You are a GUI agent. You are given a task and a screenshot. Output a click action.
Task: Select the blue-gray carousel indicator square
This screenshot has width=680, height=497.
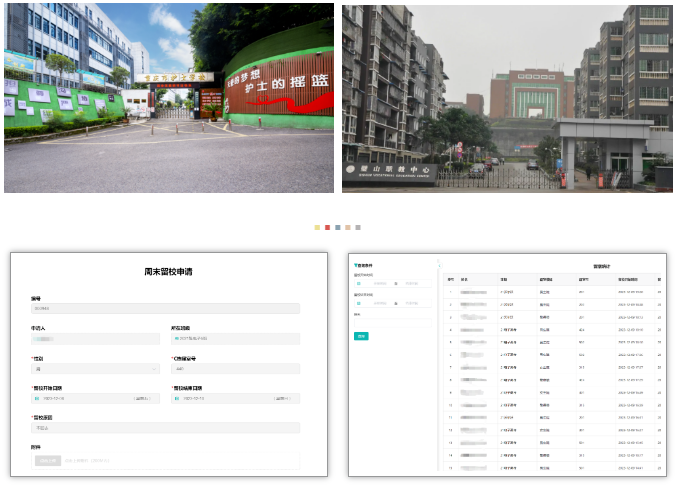338,228
